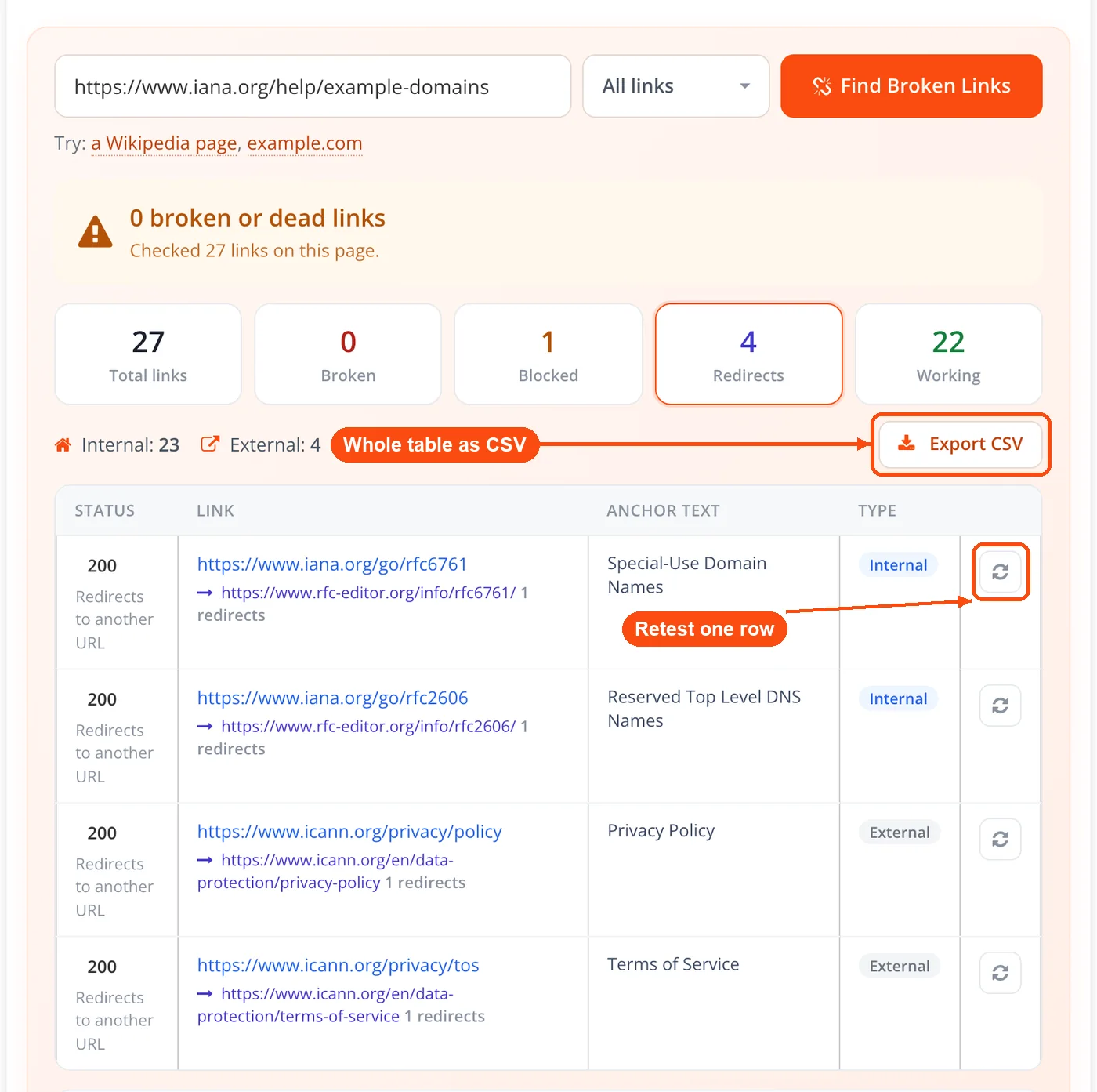The height and width of the screenshot is (1092, 1097).
Task: Click the External badge for Privacy Policy
Action: click(x=900, y=833)
